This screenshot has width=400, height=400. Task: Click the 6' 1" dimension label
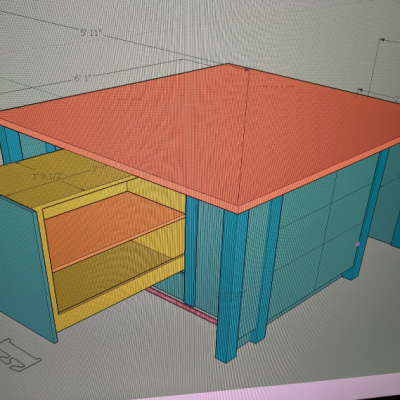pyautogui.click(x=82, y=79)
